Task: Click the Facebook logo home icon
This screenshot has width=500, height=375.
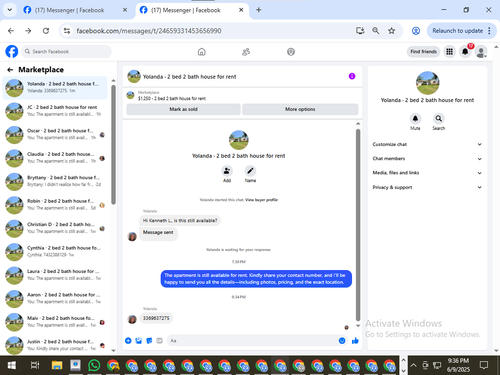Action: [x=12, y=52]
